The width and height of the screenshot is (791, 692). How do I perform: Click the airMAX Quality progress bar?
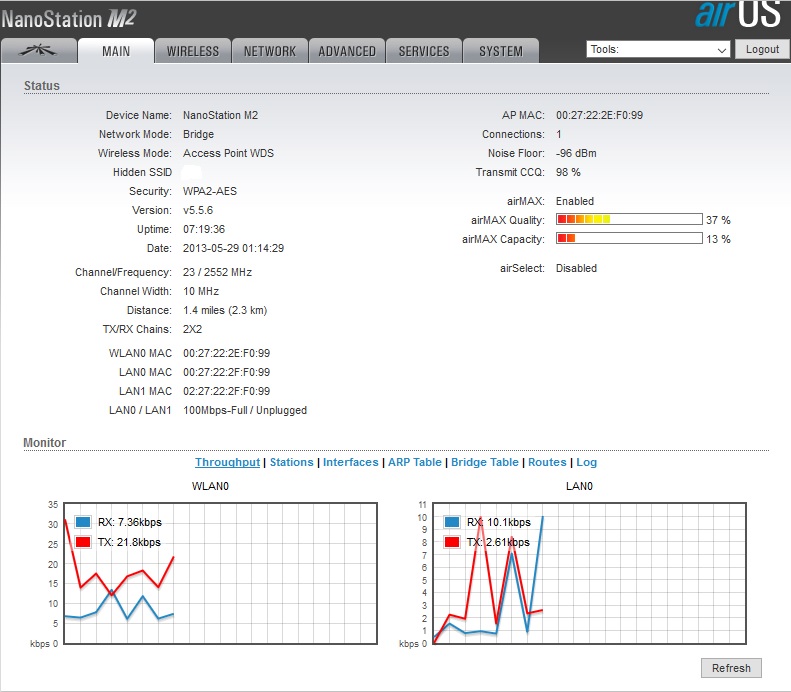628,220
